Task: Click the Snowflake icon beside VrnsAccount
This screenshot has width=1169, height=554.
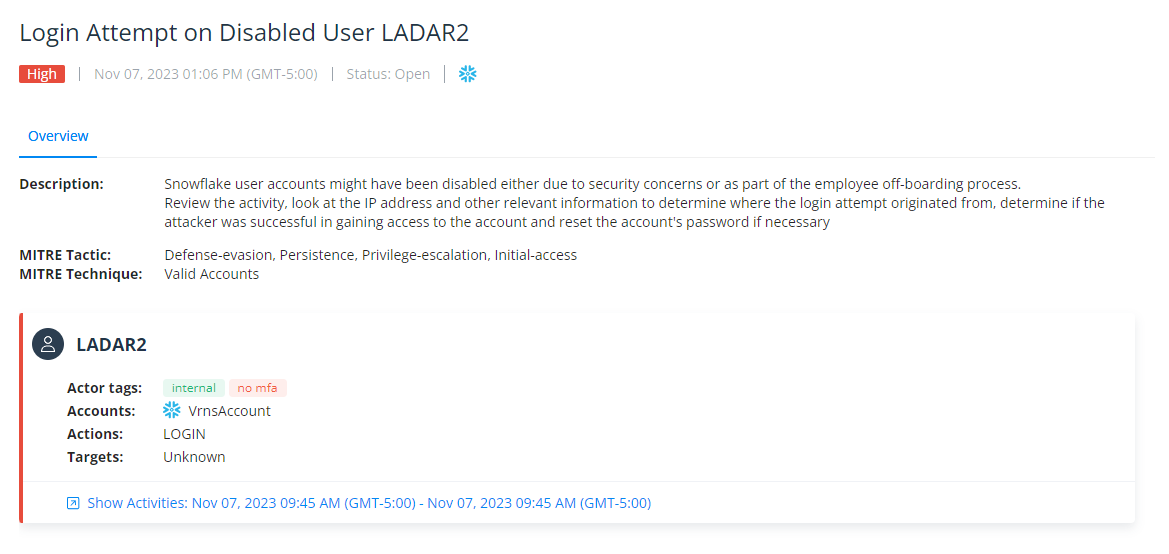Action: 172,411
